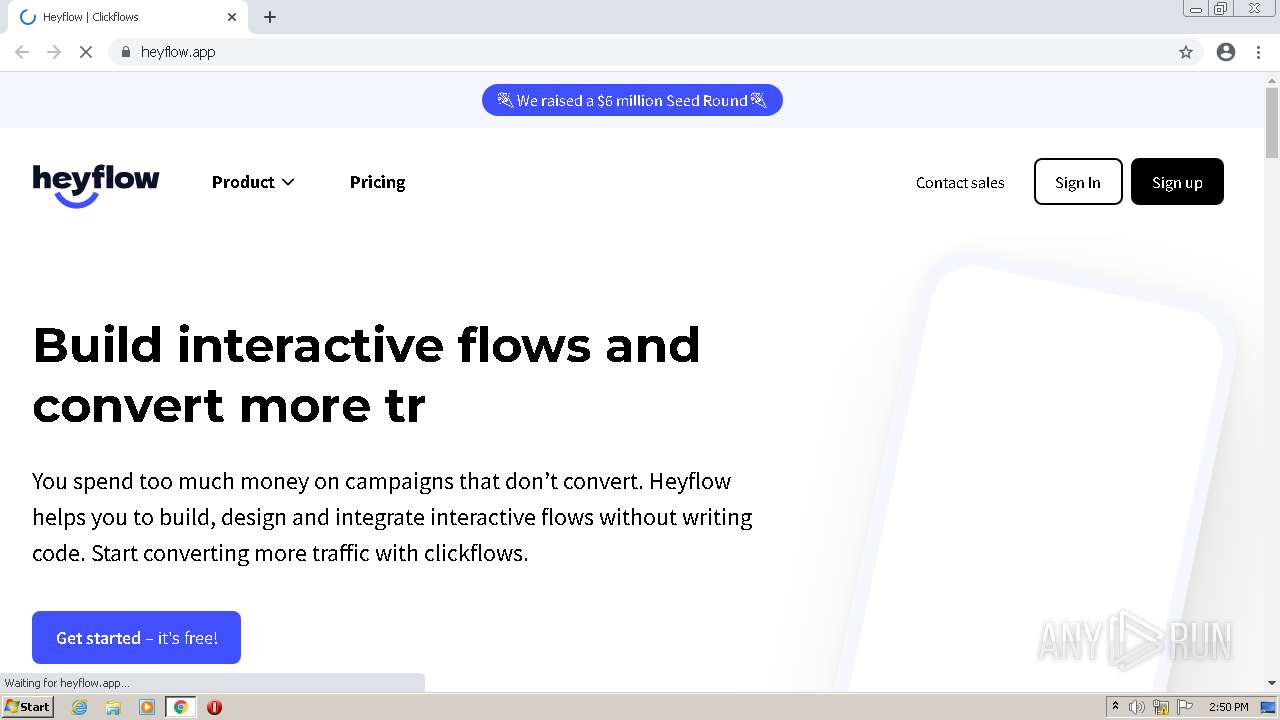This screenshot has width=1280, height=720.
Task: Launch Internet Explorer from taskbar
Action: (80, 707)
